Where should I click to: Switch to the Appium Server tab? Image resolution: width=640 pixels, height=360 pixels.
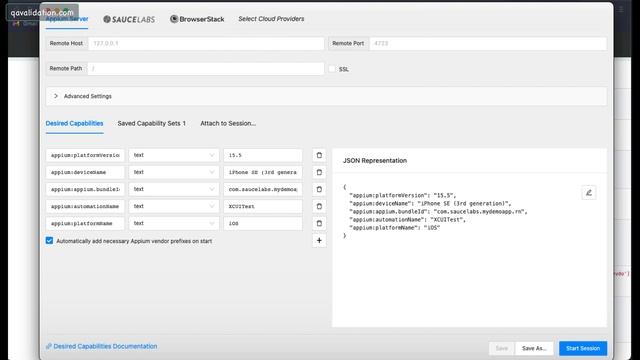(x=67, y=19)
